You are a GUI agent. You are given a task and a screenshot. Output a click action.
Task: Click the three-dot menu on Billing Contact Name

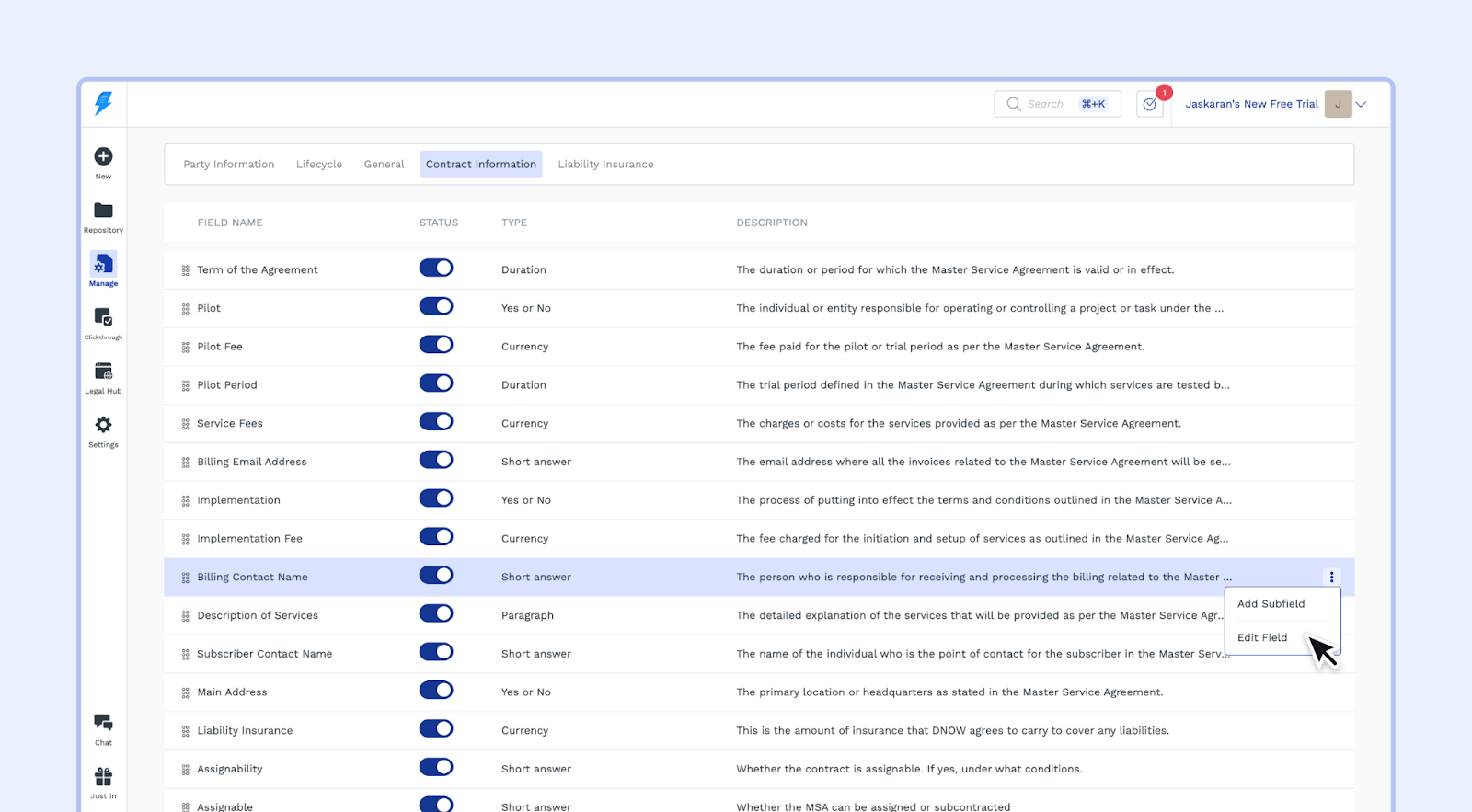tap(1331, 578)
